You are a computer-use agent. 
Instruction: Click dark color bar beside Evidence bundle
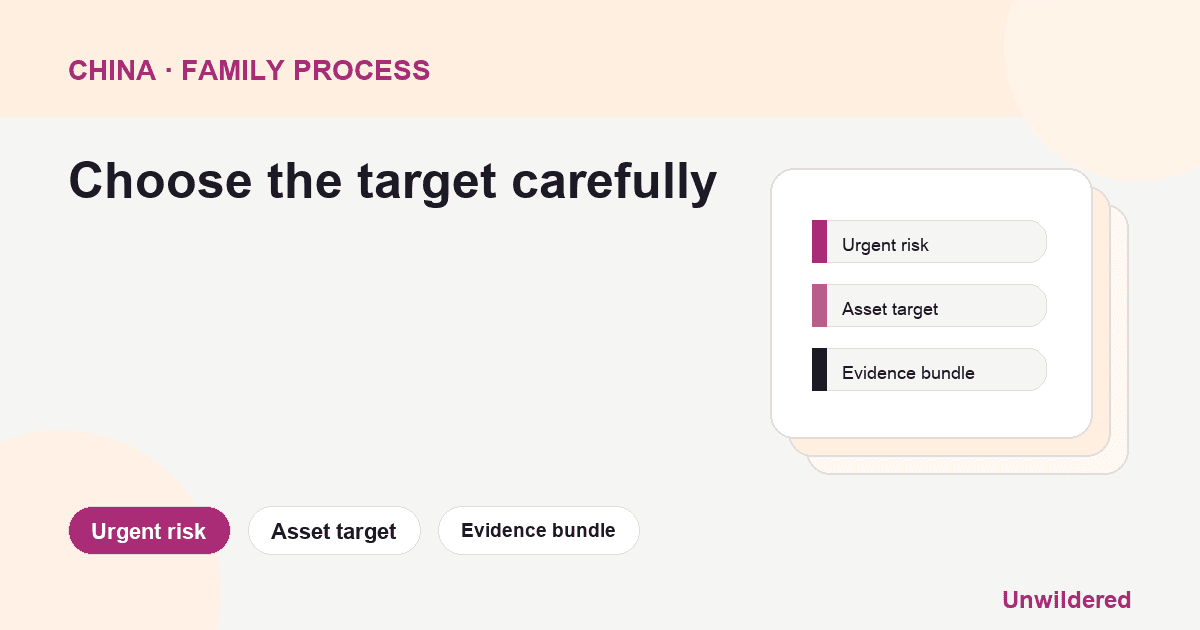819,370
